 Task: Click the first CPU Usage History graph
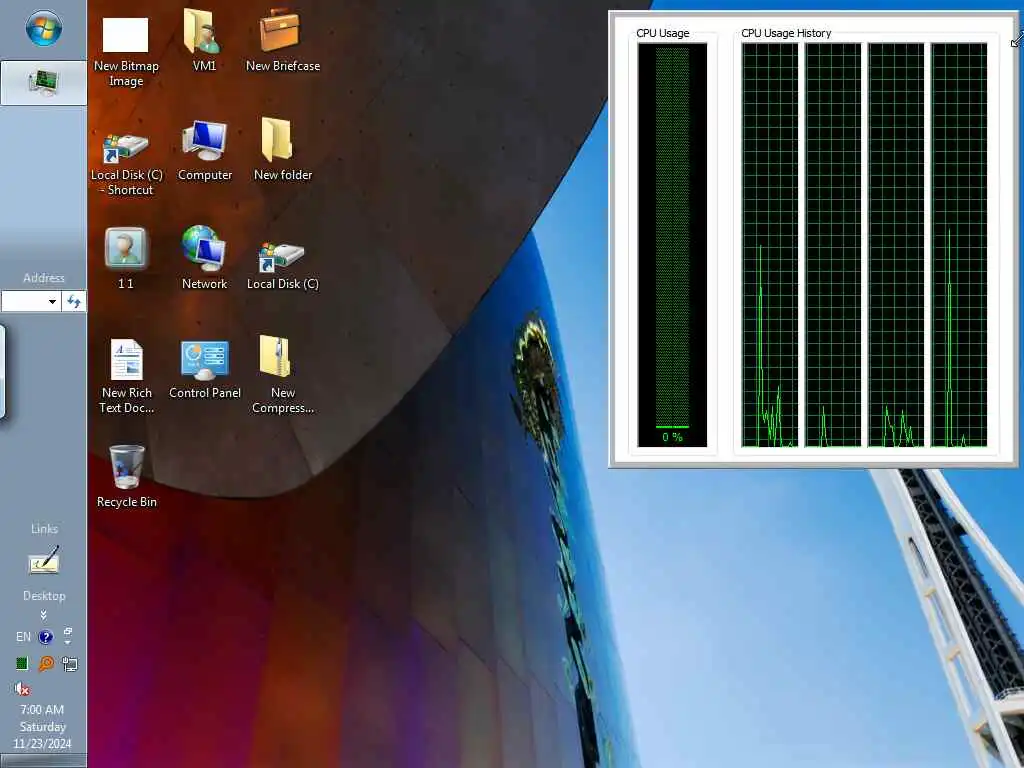[x=770, y=245]
